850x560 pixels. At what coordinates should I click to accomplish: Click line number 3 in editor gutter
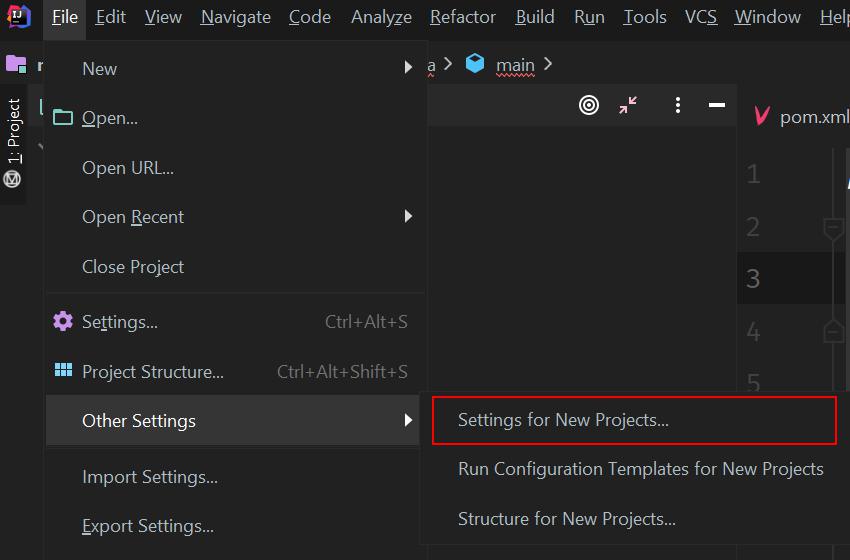click(753, 279)
